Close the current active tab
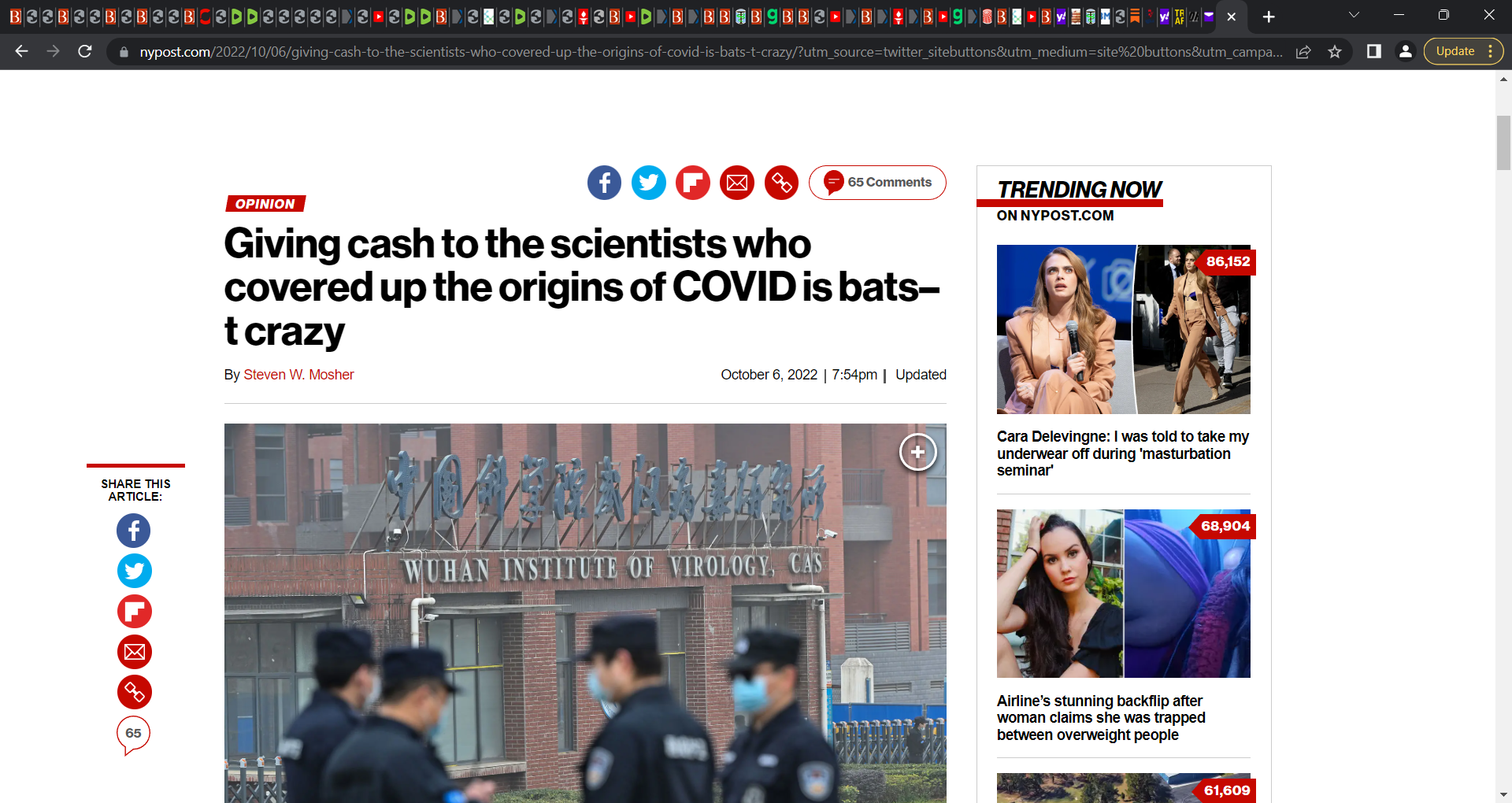This screenshot has height=803, width=1512. (1232, 17)
